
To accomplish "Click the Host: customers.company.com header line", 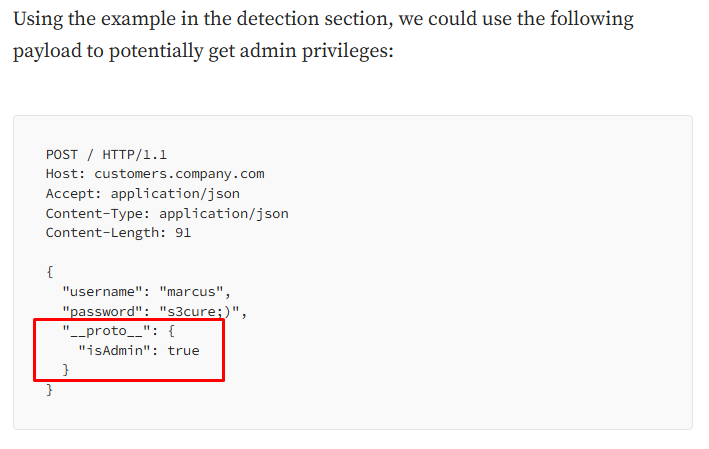I will (155, 174).
